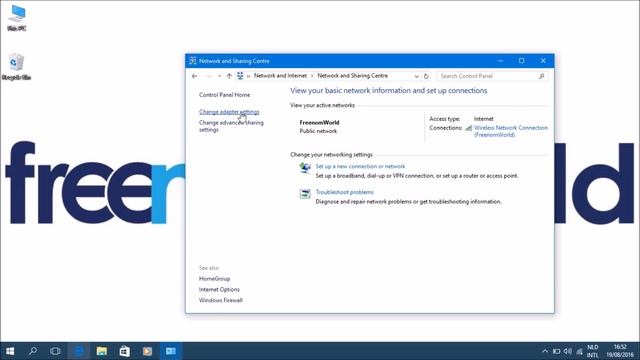This screenshot has width=640, height=360.
Task: Open Wireless Network Connection (FreenomWorld) link
Action: tap(511, 131)
